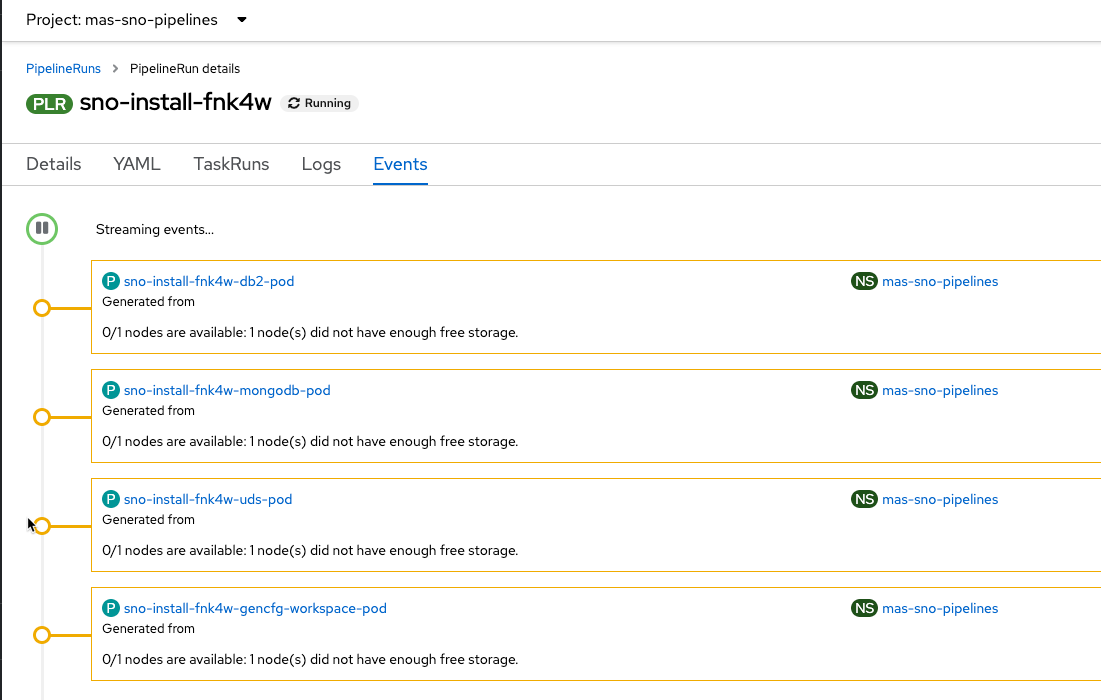The width and height of the screenshot is (1101, 700).
Task: Click the NS badge in db2-pod event
Action: coord(864,282)
